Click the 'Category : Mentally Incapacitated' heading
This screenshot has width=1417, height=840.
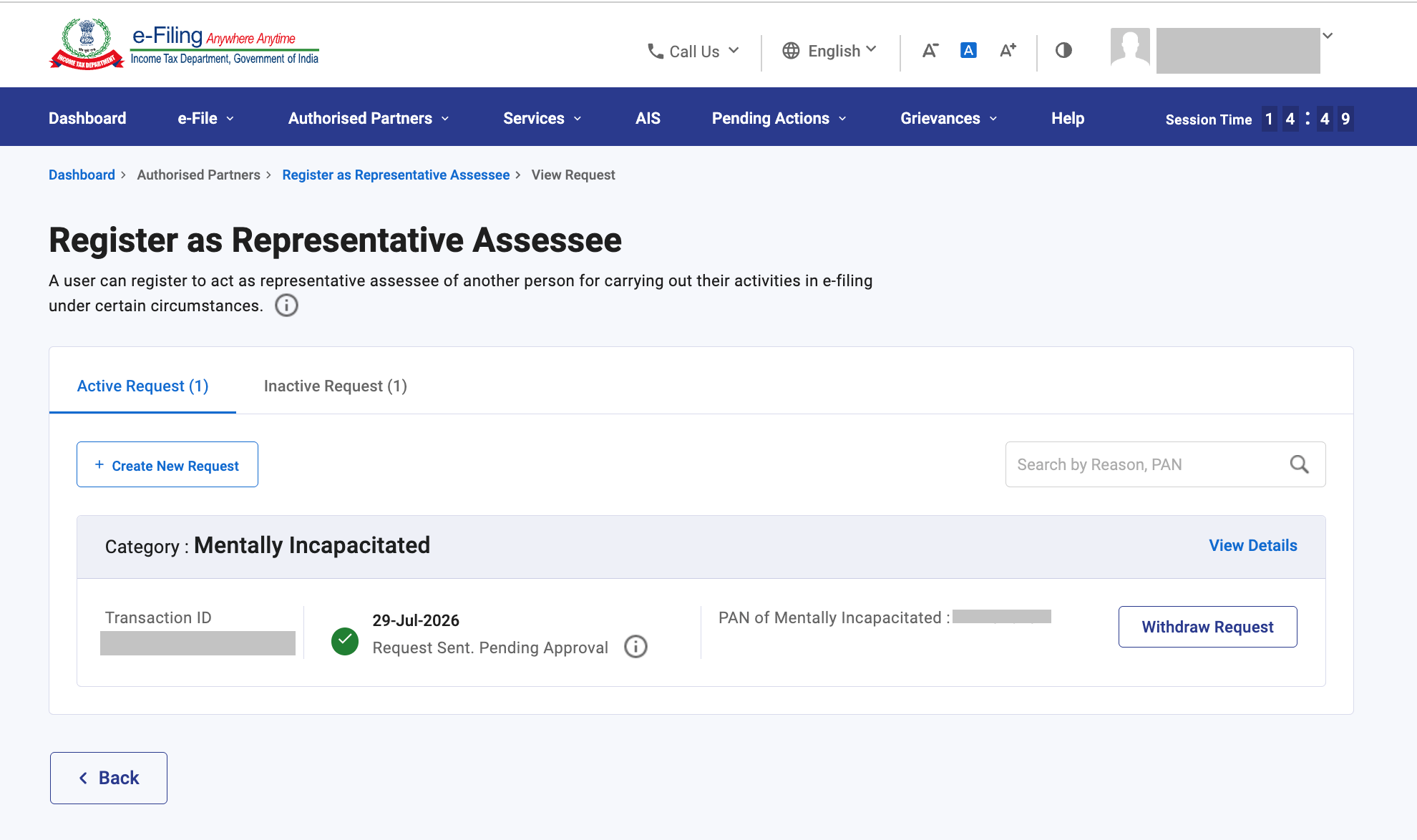268,546
